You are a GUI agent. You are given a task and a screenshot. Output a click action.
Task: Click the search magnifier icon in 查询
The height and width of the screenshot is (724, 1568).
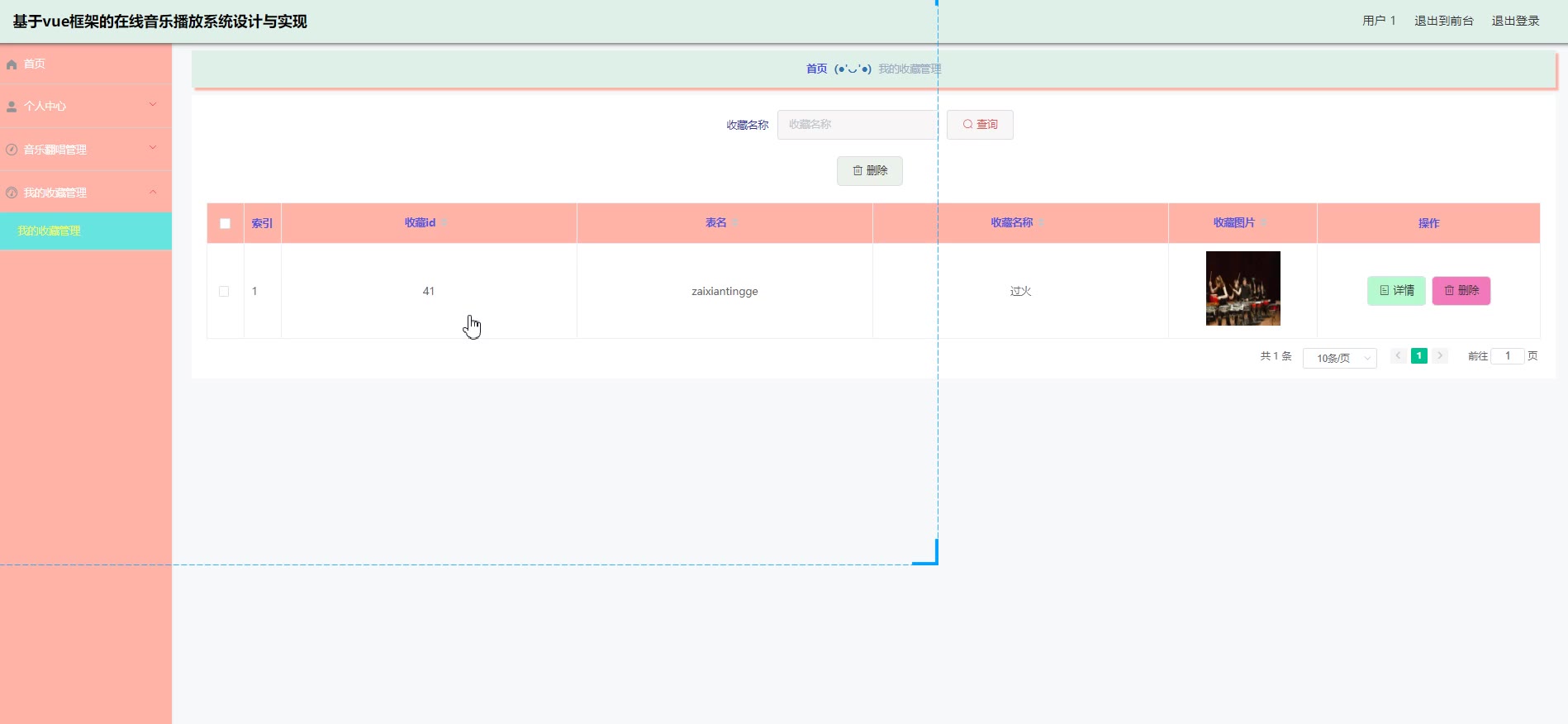click(x=967, y=125)
